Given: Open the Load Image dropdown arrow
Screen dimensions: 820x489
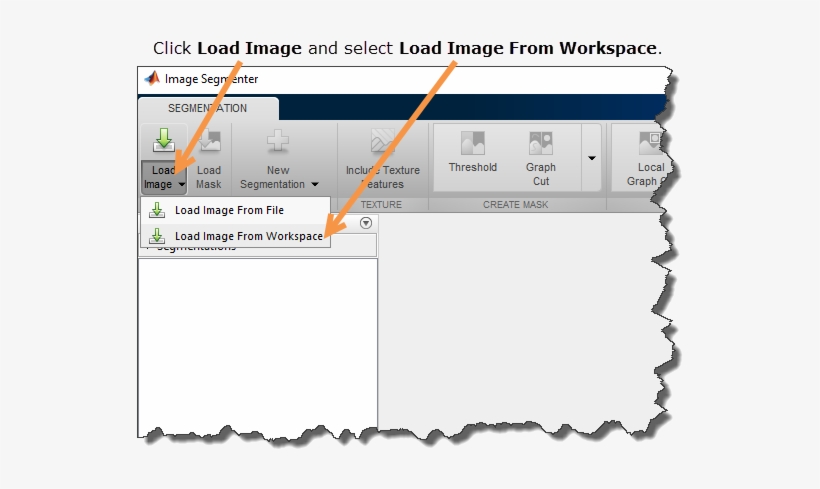Looking at the screenshot, I should coord(181,185).
